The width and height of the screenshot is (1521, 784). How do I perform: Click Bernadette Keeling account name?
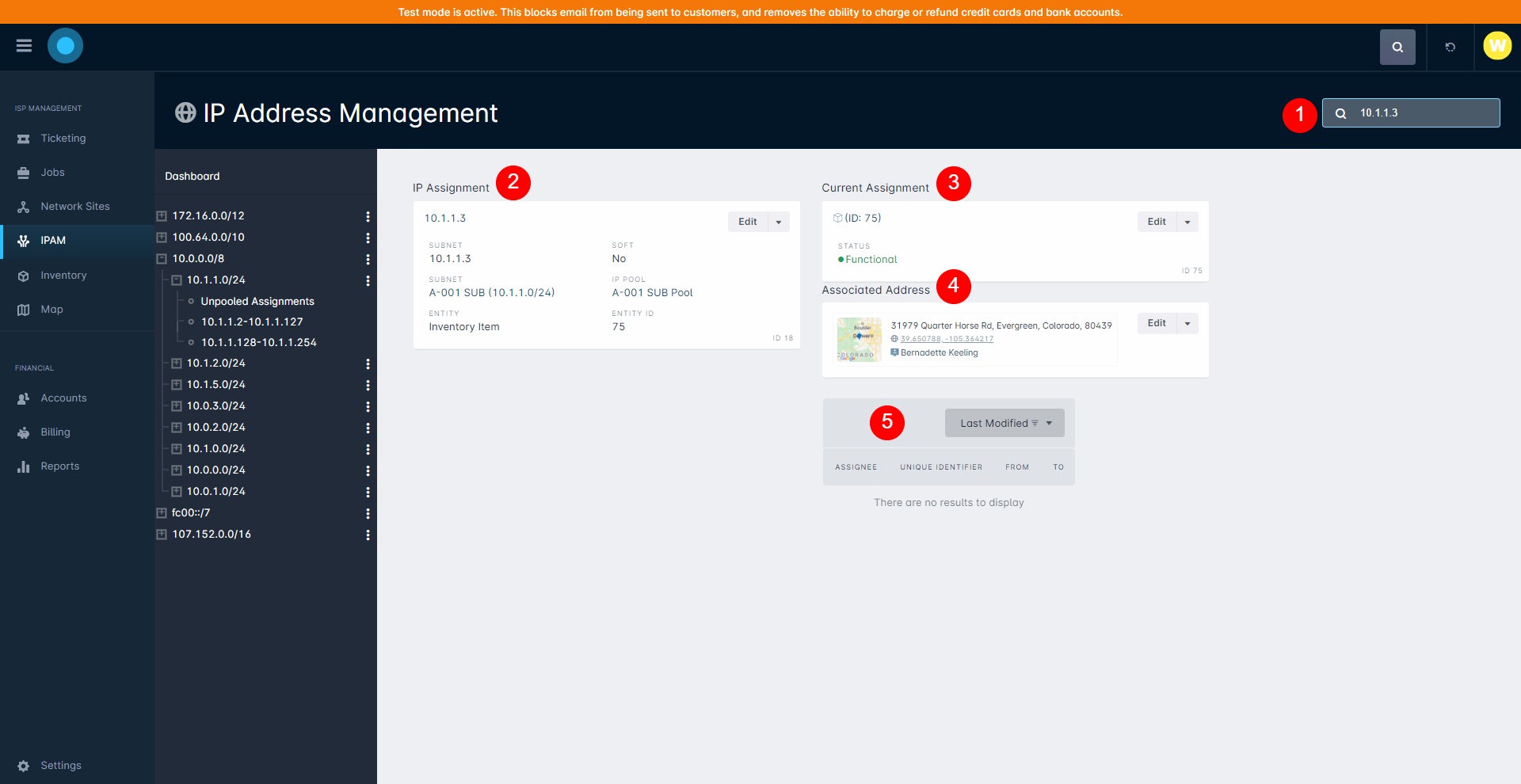940,353
